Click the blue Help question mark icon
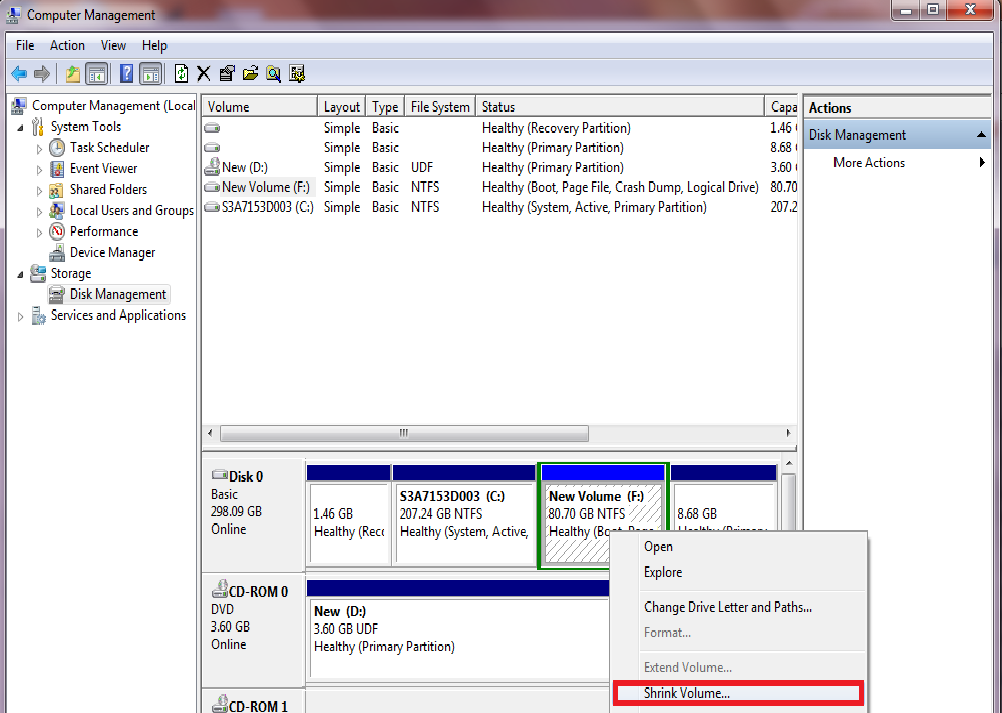Viewport: 1002px width, 713px height. pos(127,73)
